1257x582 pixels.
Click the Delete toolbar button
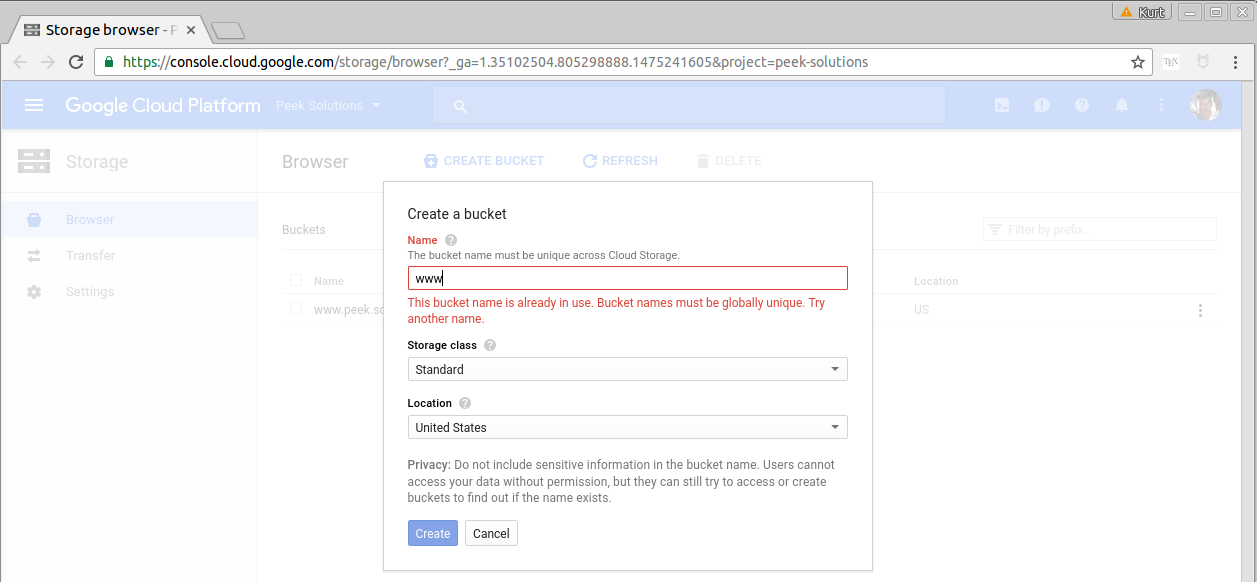[x=729, y=160]
